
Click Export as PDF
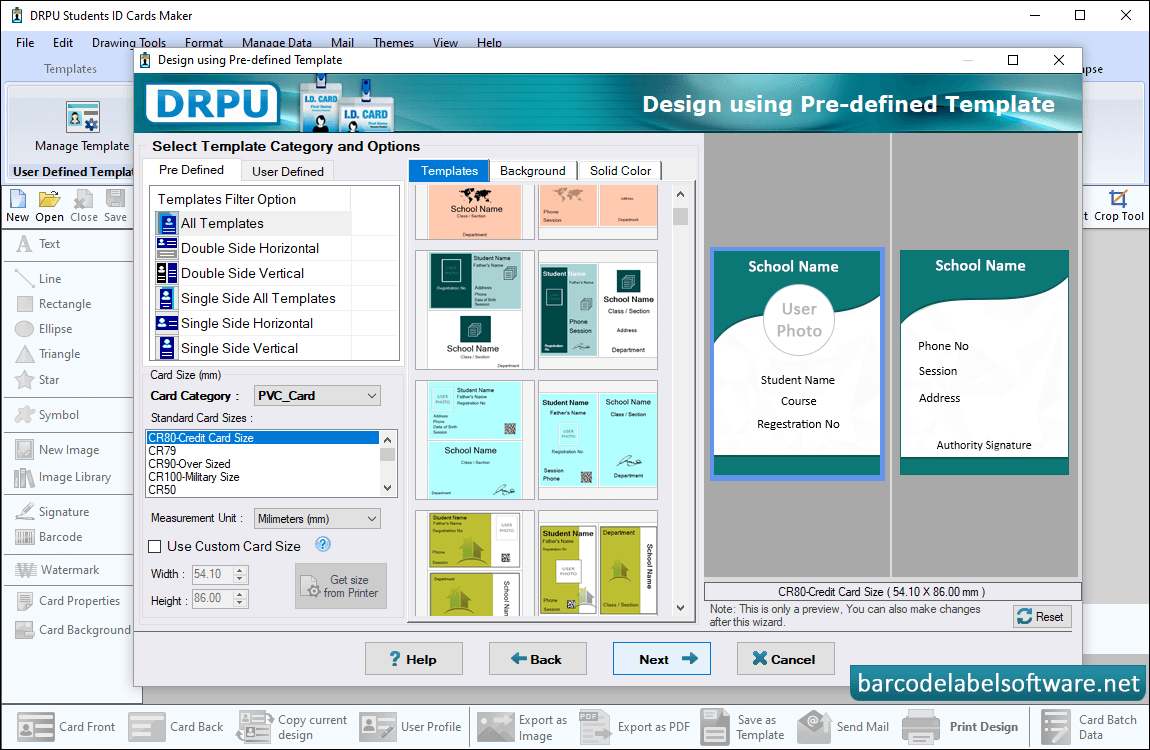634,727
